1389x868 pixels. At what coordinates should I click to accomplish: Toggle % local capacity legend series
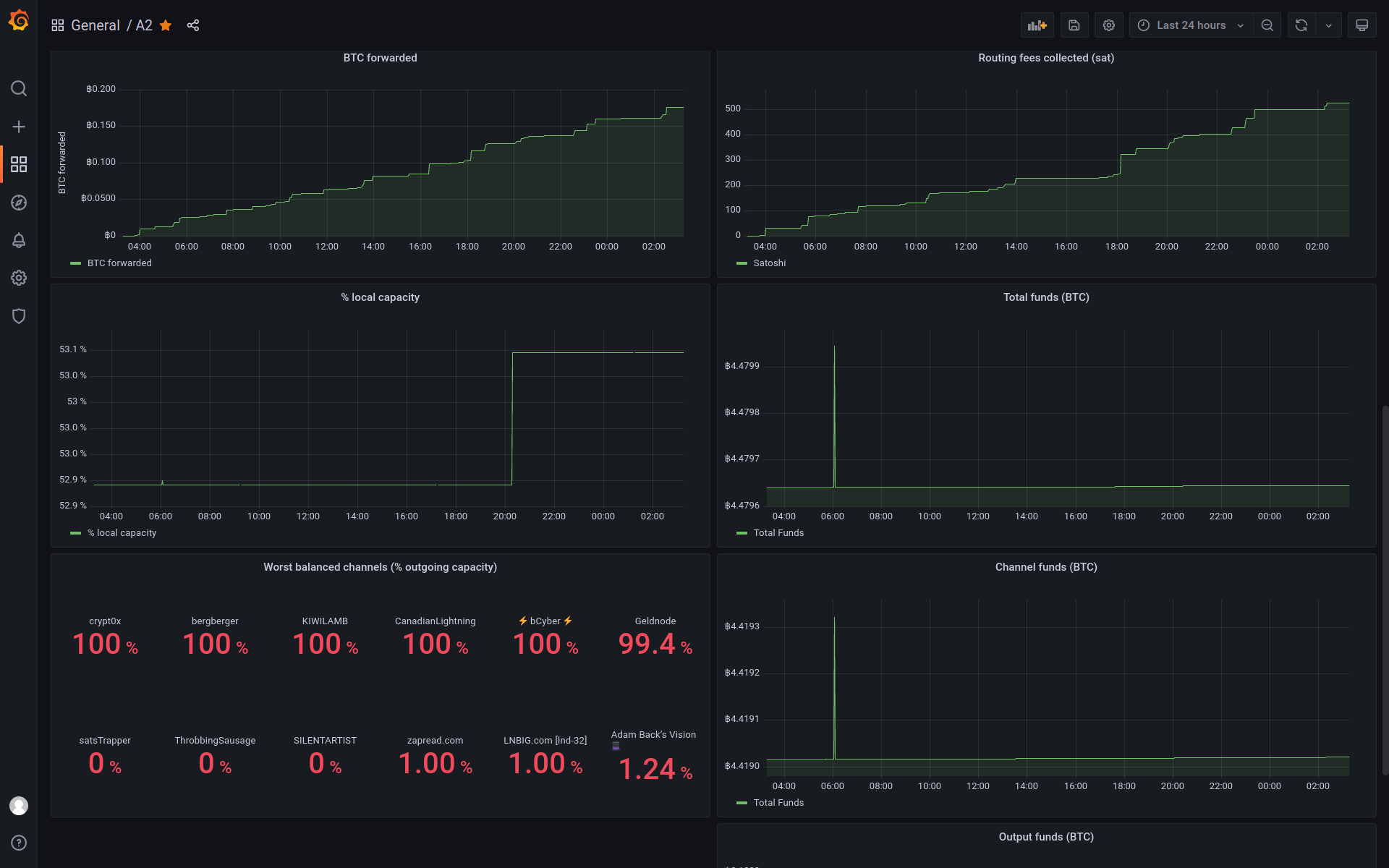(x=122, y=533)
